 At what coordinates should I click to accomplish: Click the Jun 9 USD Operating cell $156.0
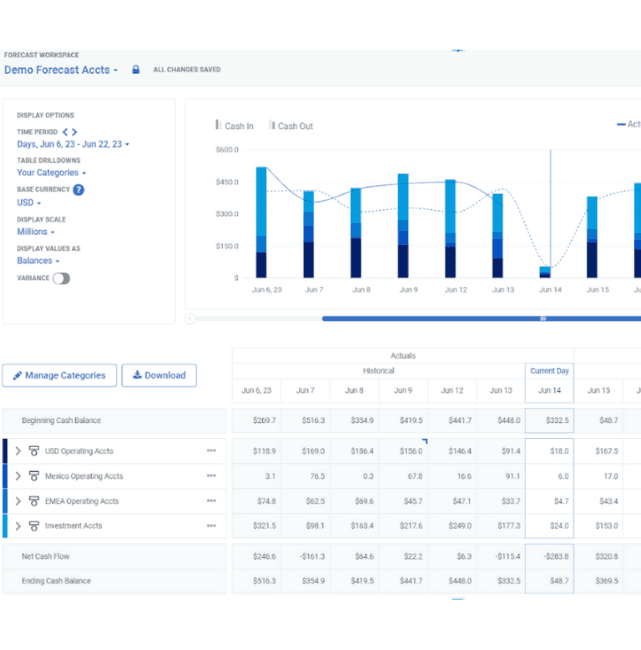(403, 451)
